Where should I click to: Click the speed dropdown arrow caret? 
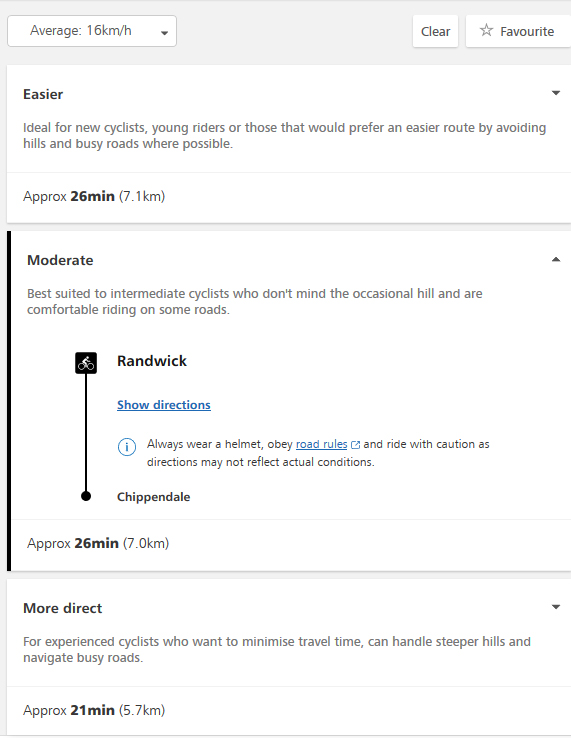point(164,33)
